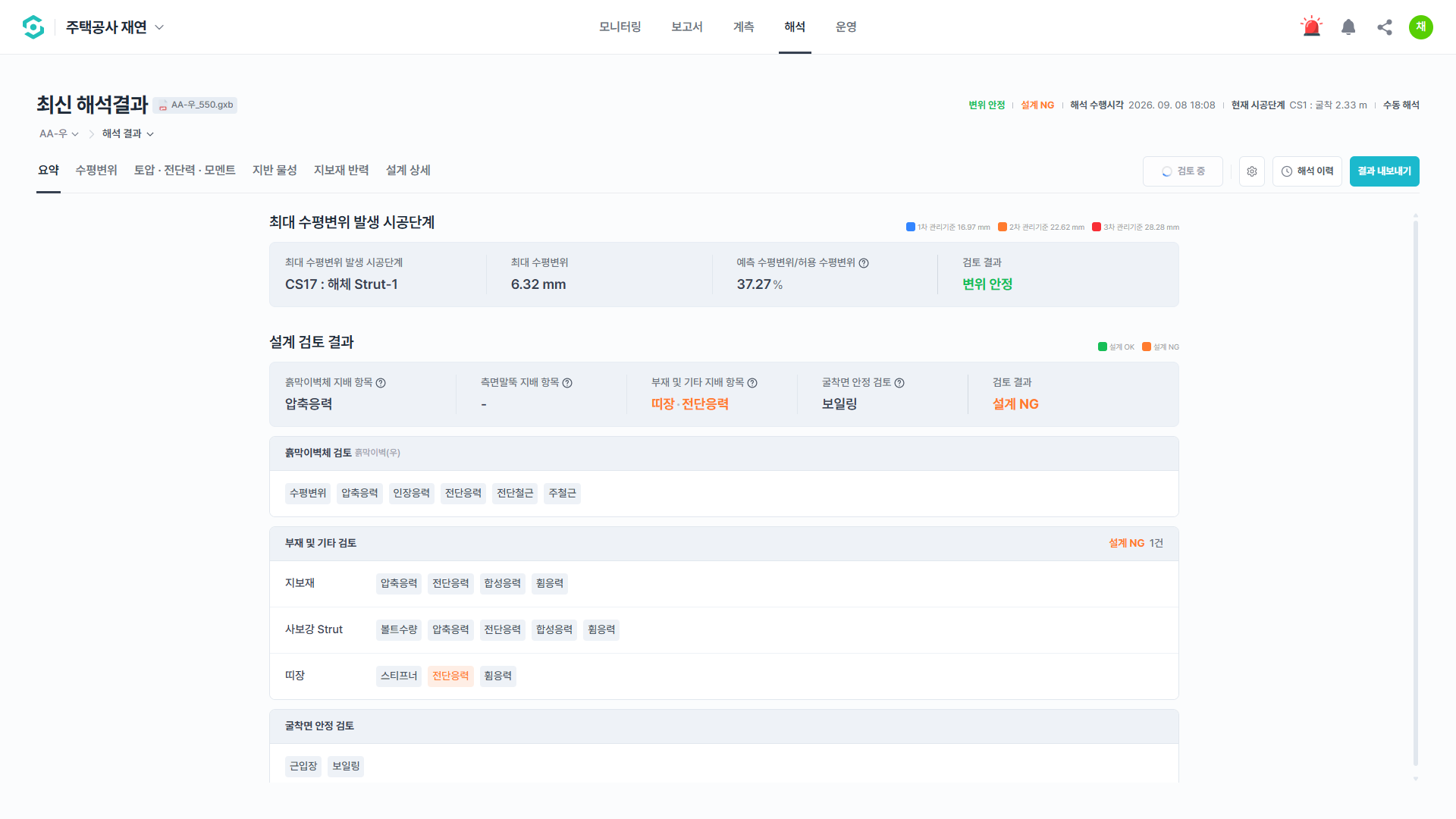Viewport: 1456px width, 819px height.
Task: Select 스티프너 tag in 띠장 row
Action: click(x=399, y=676)
